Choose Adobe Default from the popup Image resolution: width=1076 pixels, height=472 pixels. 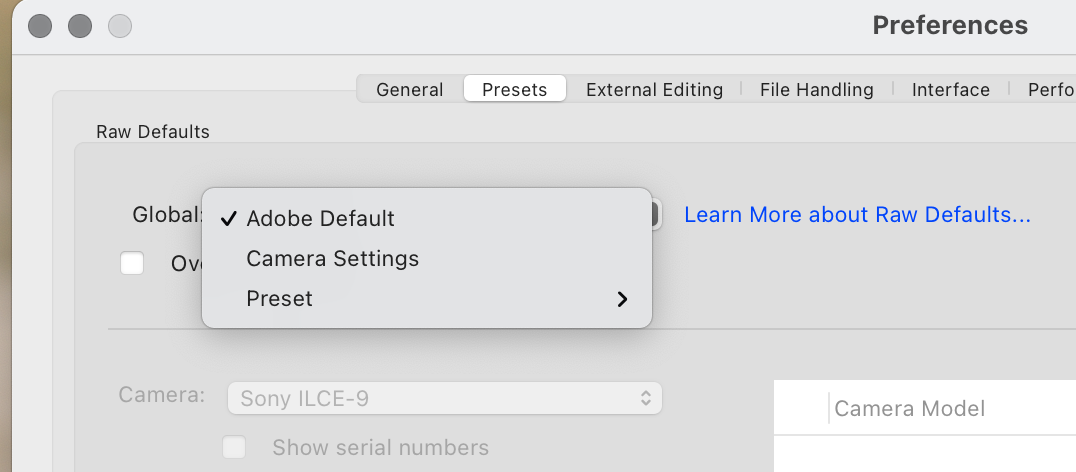click(x=320, y=219)
